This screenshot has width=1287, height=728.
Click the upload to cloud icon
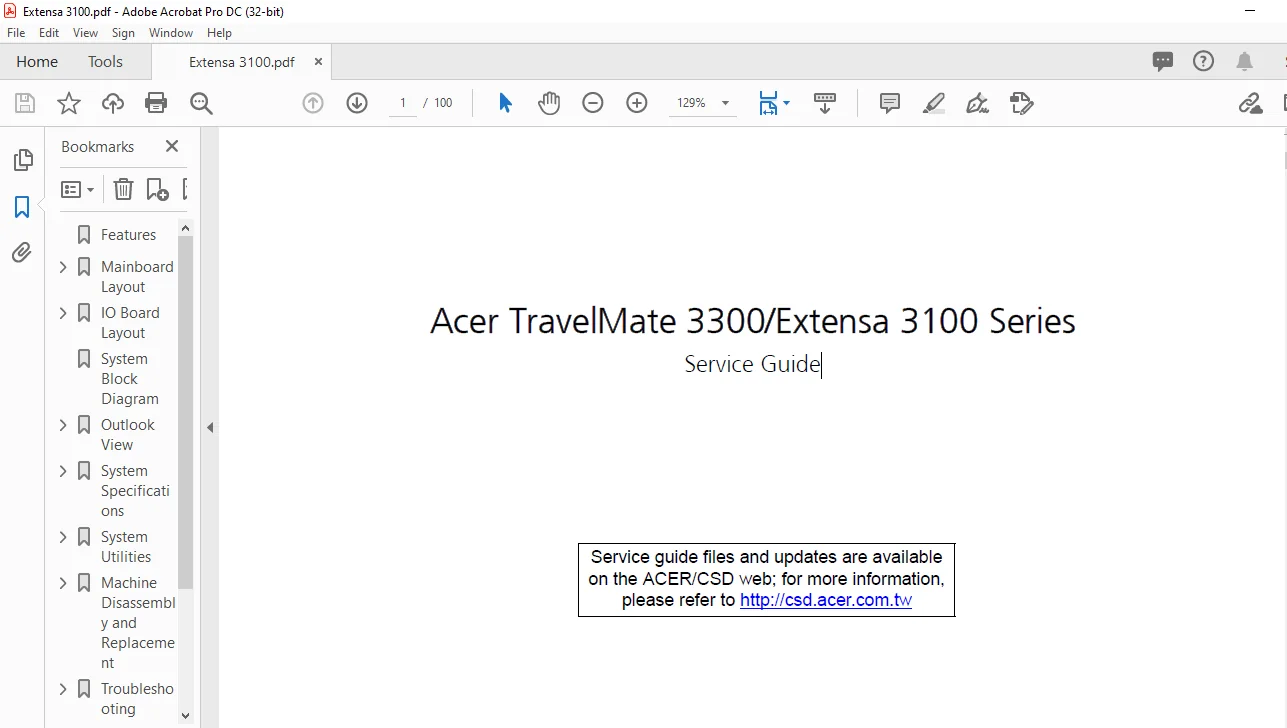113,103
